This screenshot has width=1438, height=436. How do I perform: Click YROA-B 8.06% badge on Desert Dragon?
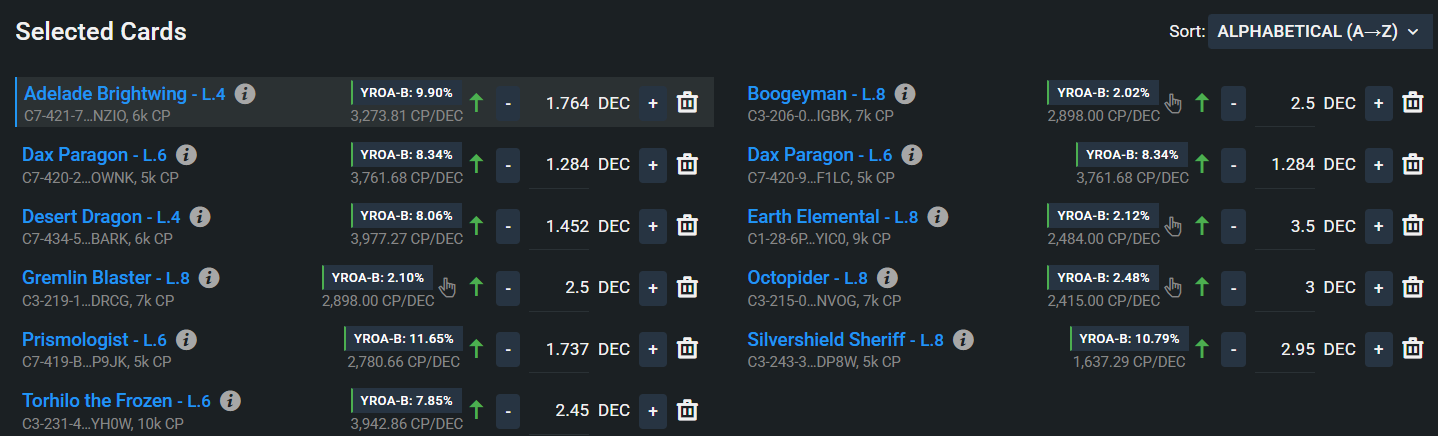(406, 215)
